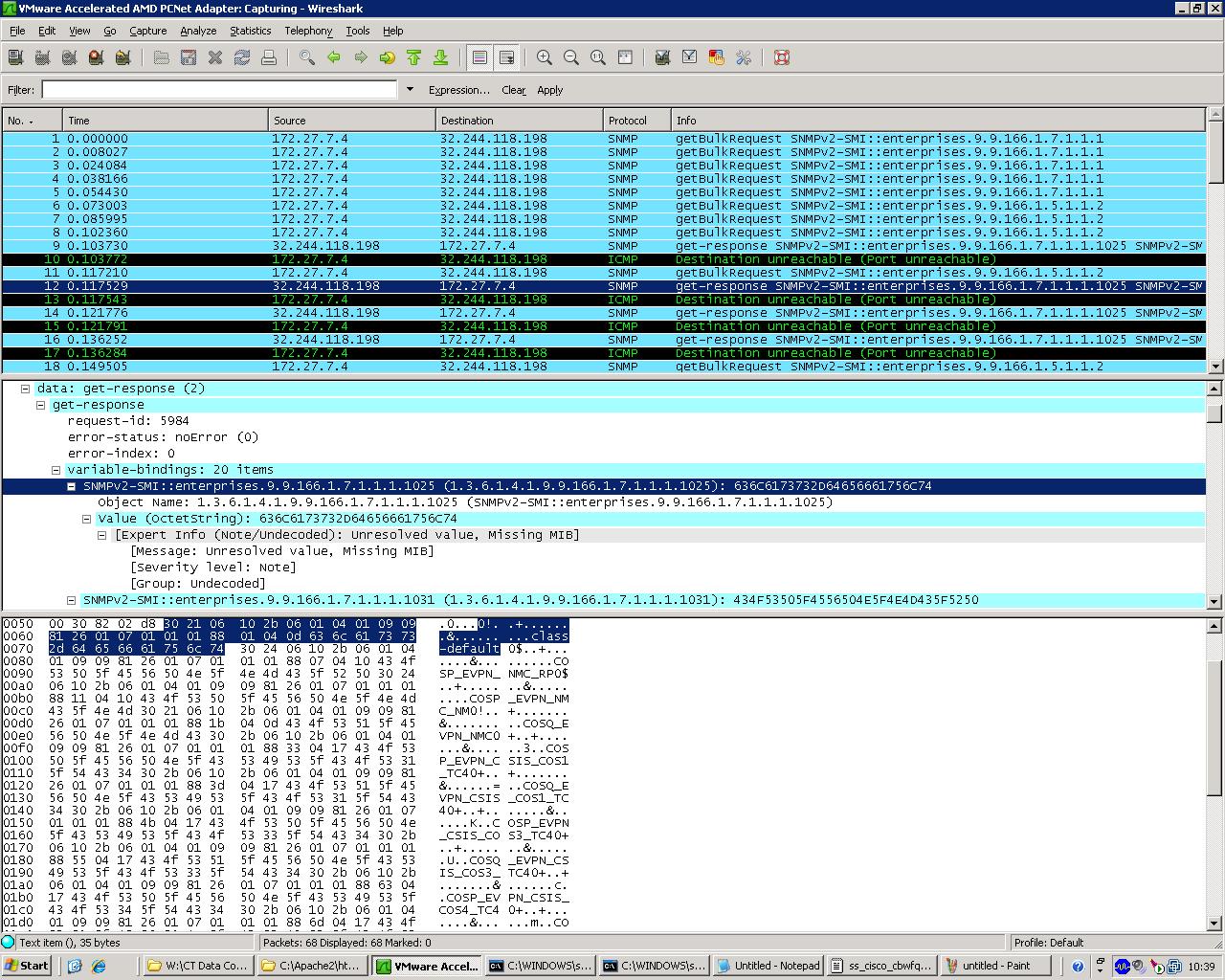Sort packets by Source column header

pos(351,121)
